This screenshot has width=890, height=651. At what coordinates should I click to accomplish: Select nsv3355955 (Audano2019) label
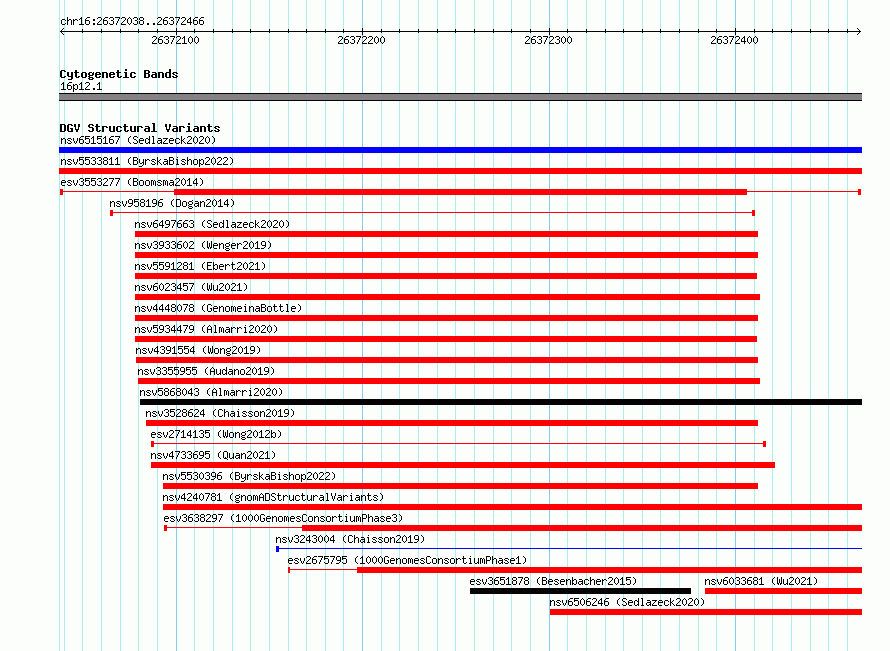pos(206,371)
